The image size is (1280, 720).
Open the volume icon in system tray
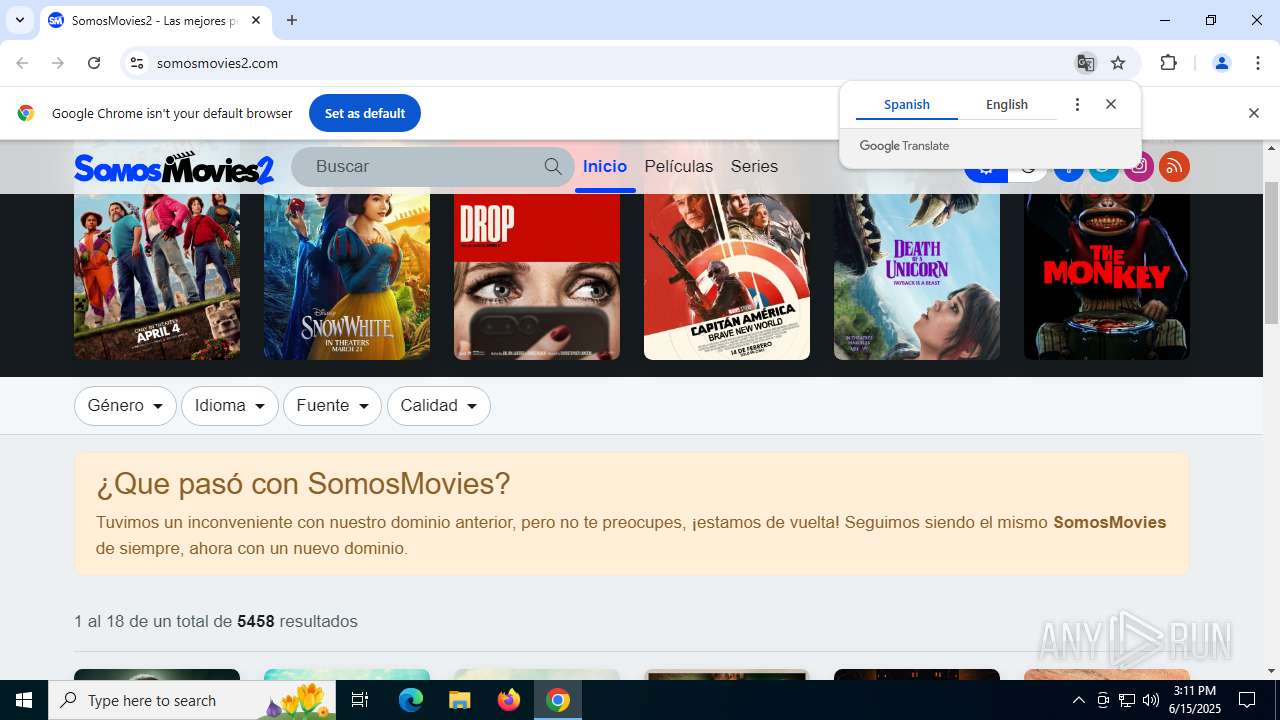pos(1151,700)
